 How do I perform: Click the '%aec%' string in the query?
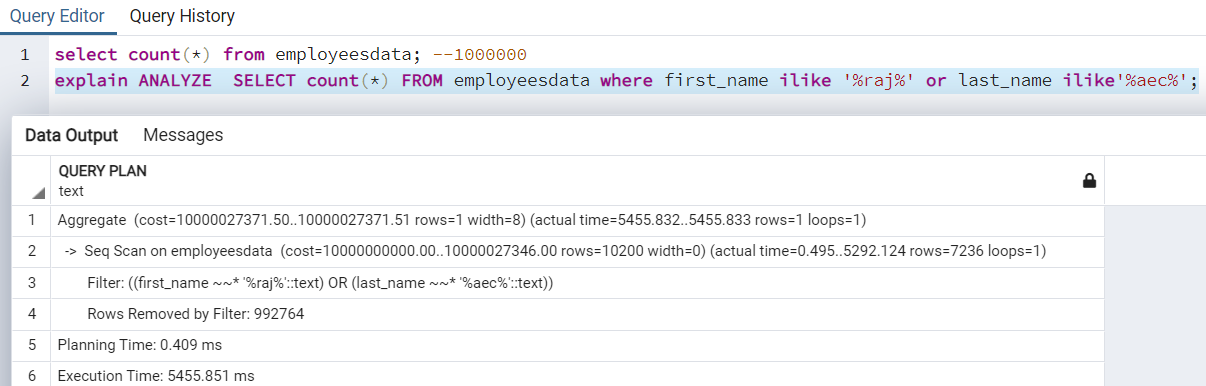click(x=1150, y=81)
